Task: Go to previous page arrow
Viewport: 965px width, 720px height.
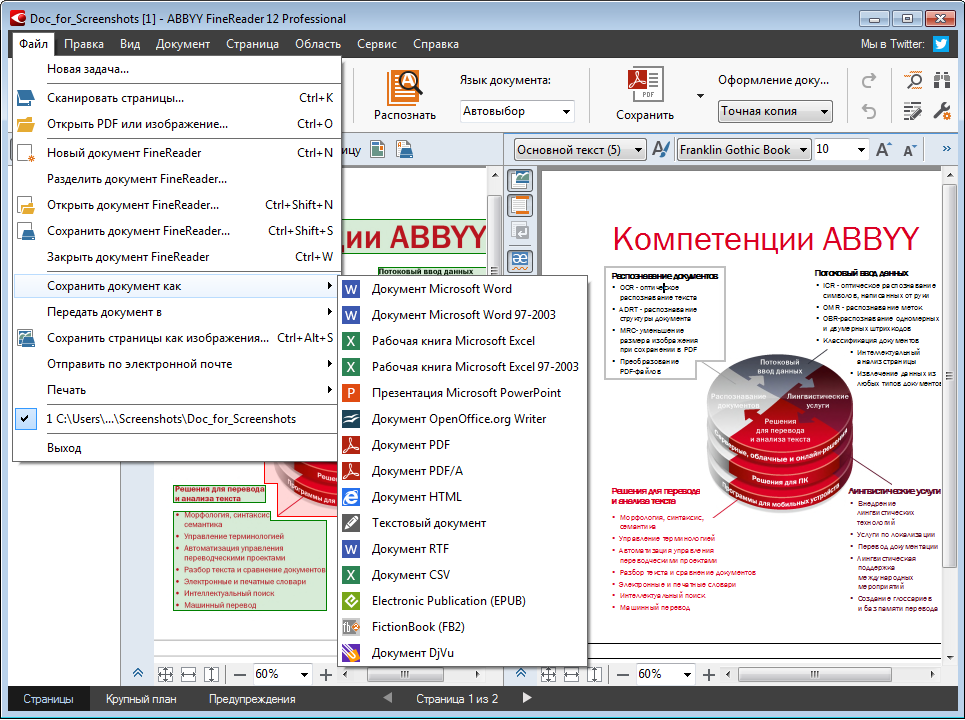Action: (388, 698)
